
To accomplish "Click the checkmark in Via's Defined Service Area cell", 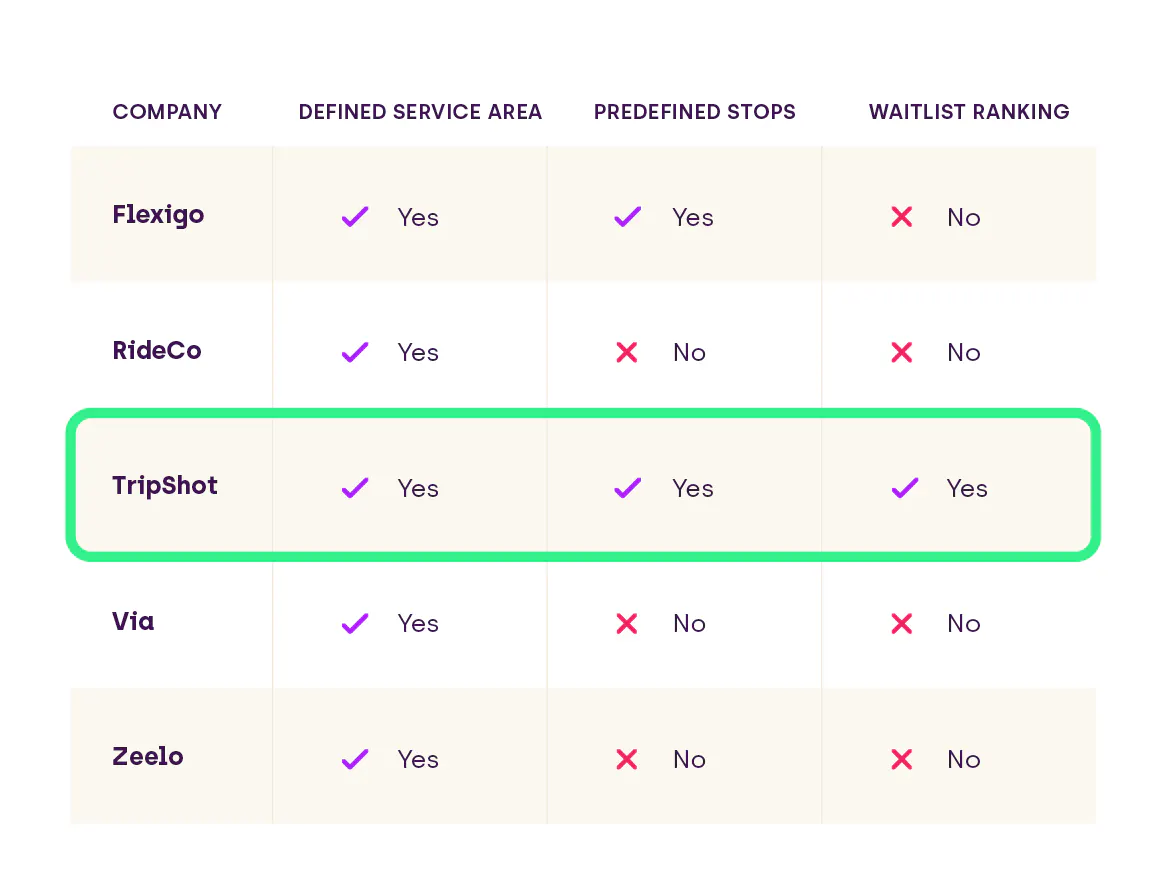I will tap(355, 623).
